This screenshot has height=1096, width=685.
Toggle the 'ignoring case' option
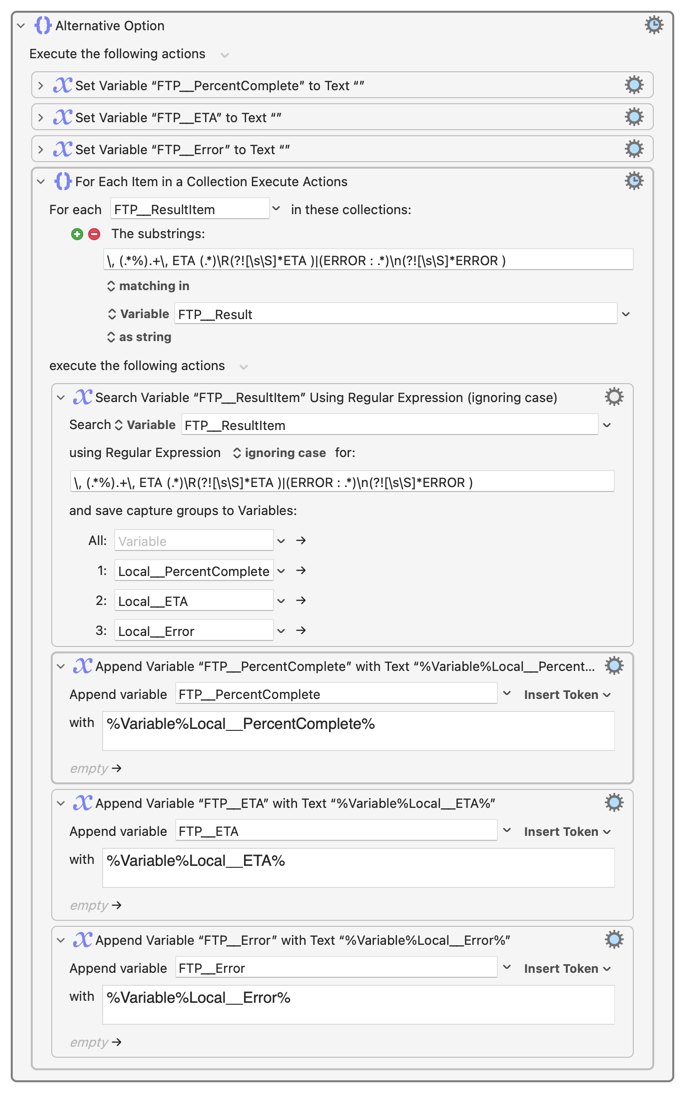click(x=279, y=453)
